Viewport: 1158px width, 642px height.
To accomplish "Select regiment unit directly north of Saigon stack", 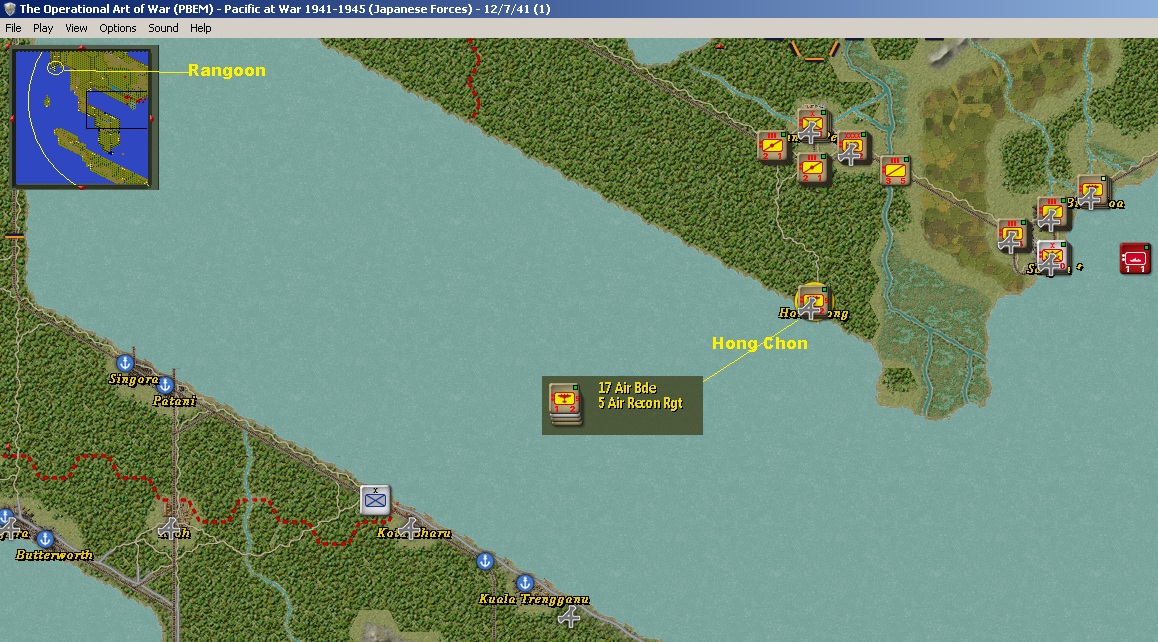I will [1053, 213].
